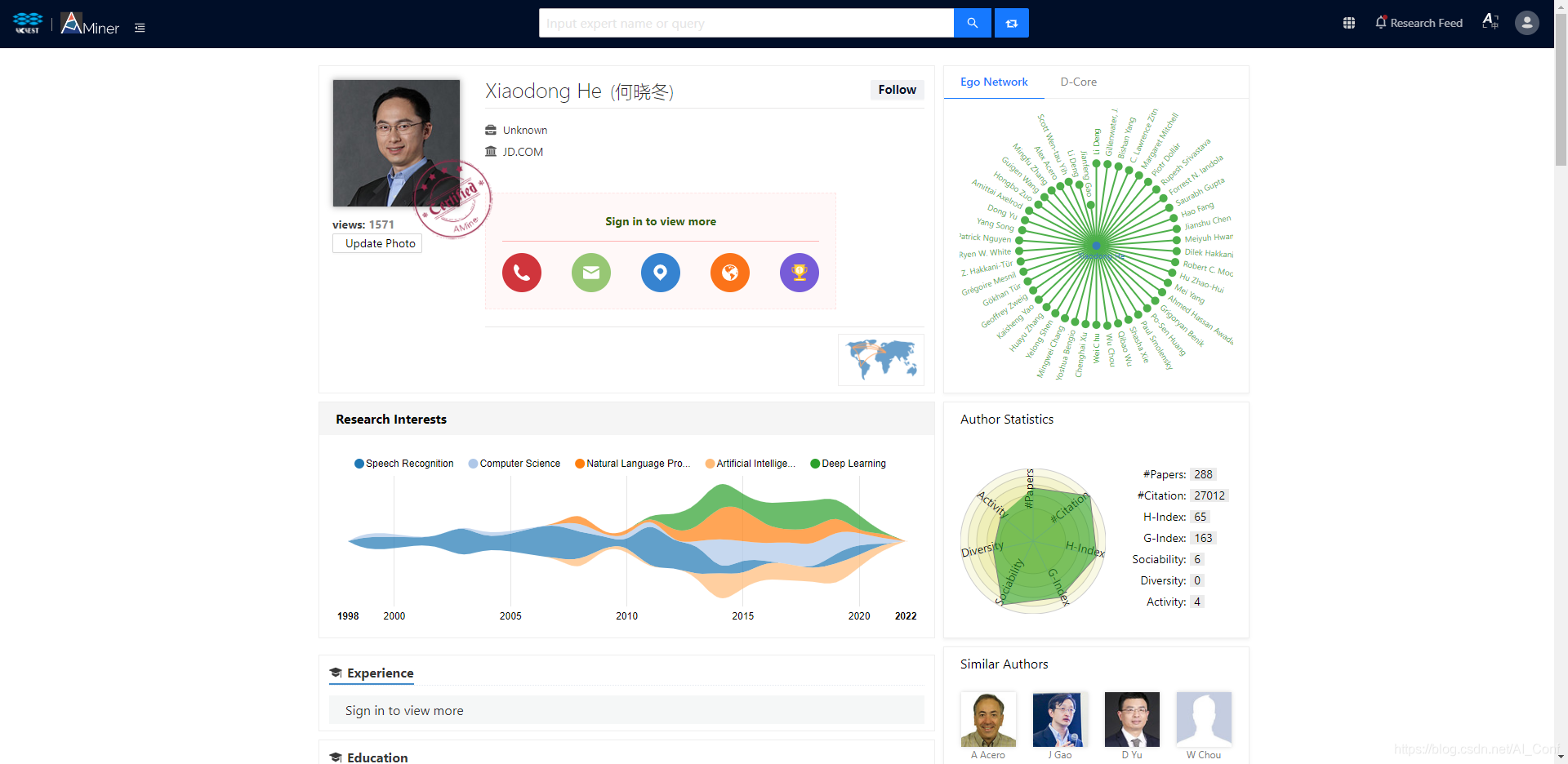This screenshot has height=764, width=1568.
Task: Click the Update Photo button
Action: pyautogui.click(x=377, y=243)
